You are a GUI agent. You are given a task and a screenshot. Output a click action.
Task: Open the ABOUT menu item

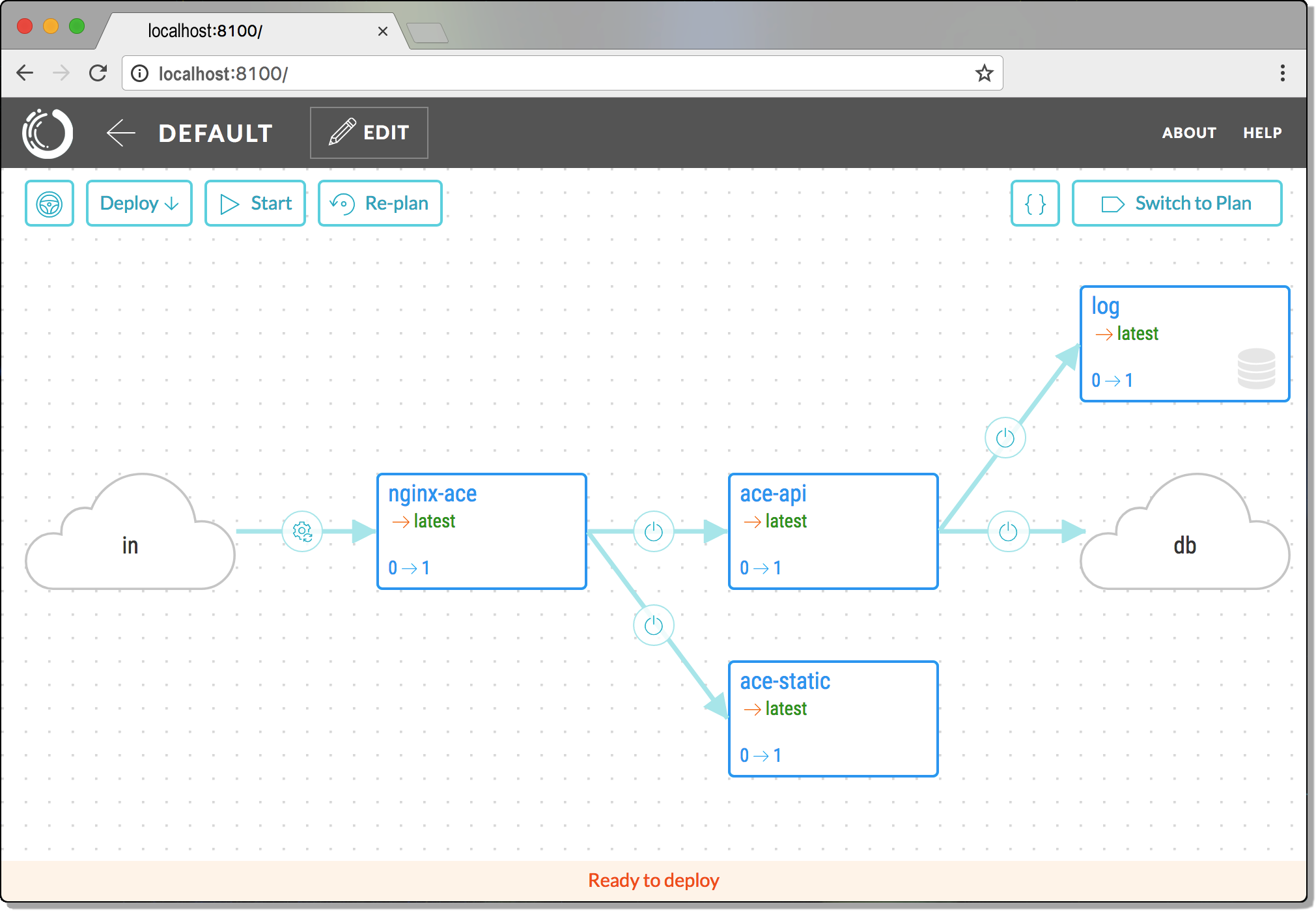pyautogui.click(x=1189, y=133)
